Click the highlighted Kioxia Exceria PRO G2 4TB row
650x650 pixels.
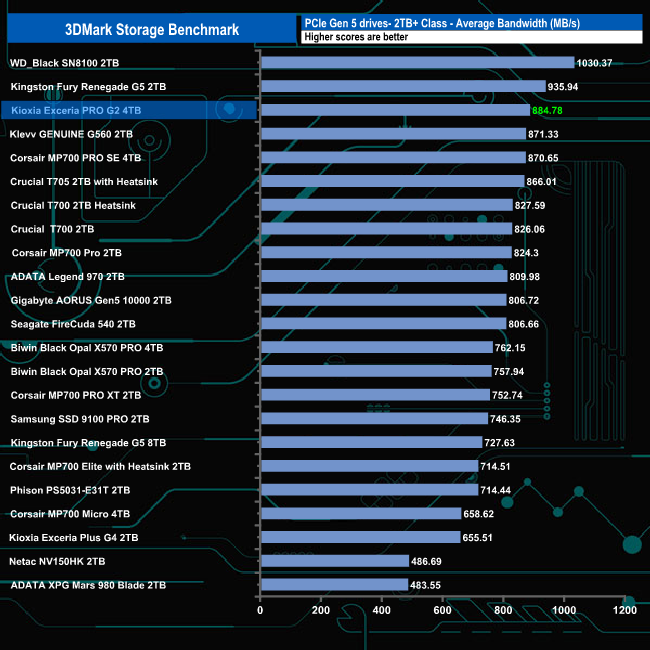pos(129,110)
